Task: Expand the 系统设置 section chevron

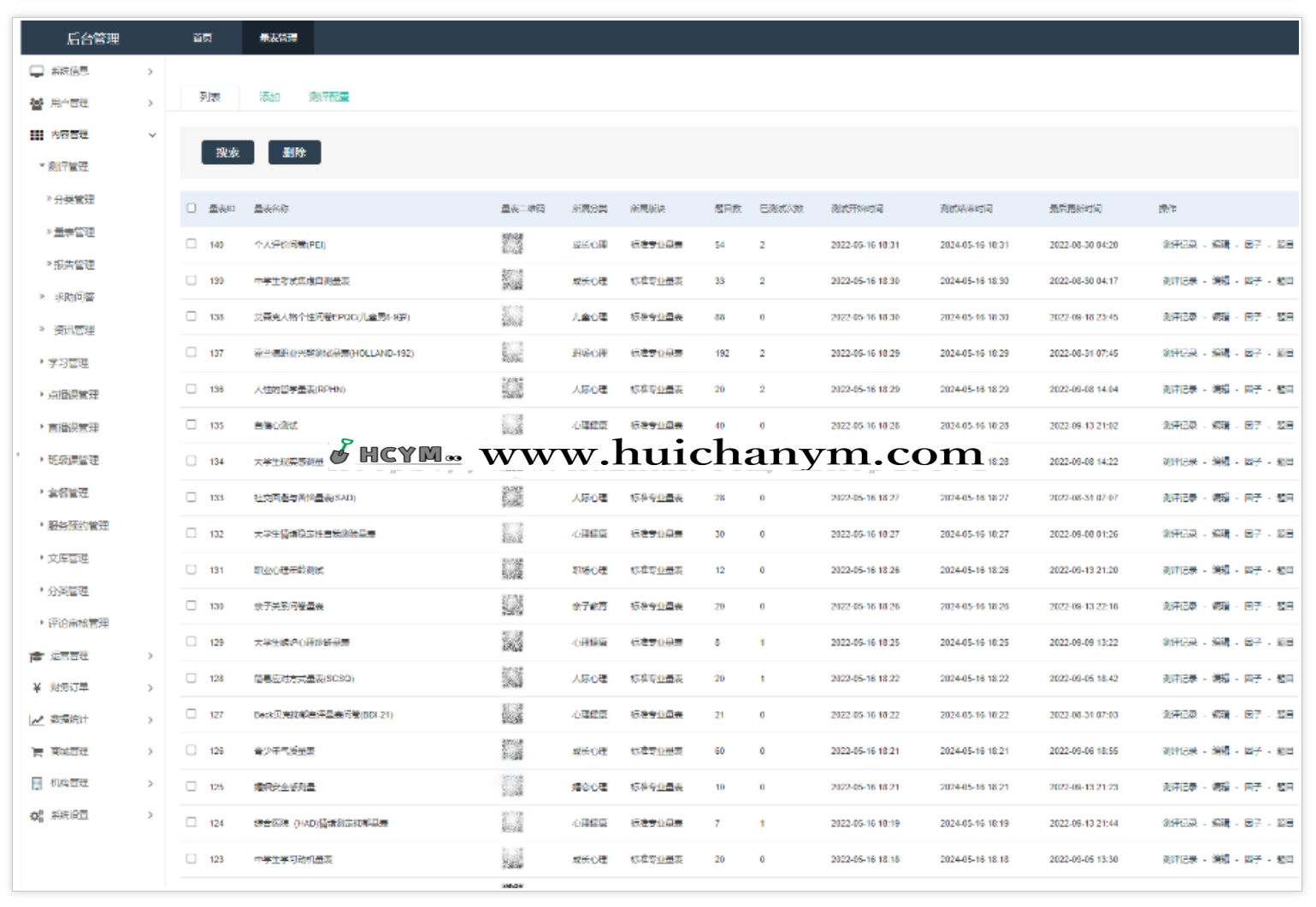Action: 150,816
